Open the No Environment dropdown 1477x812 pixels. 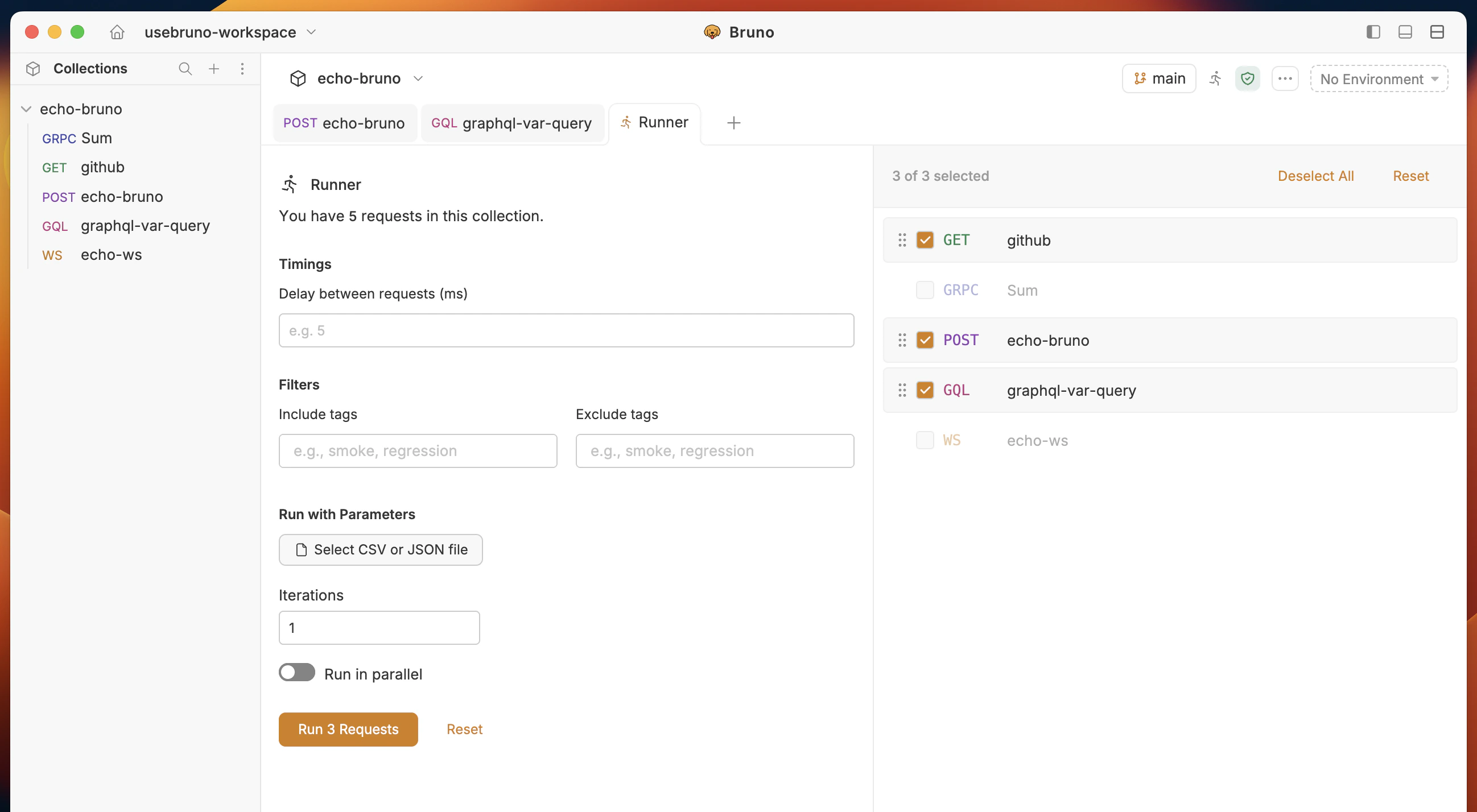1379,79
